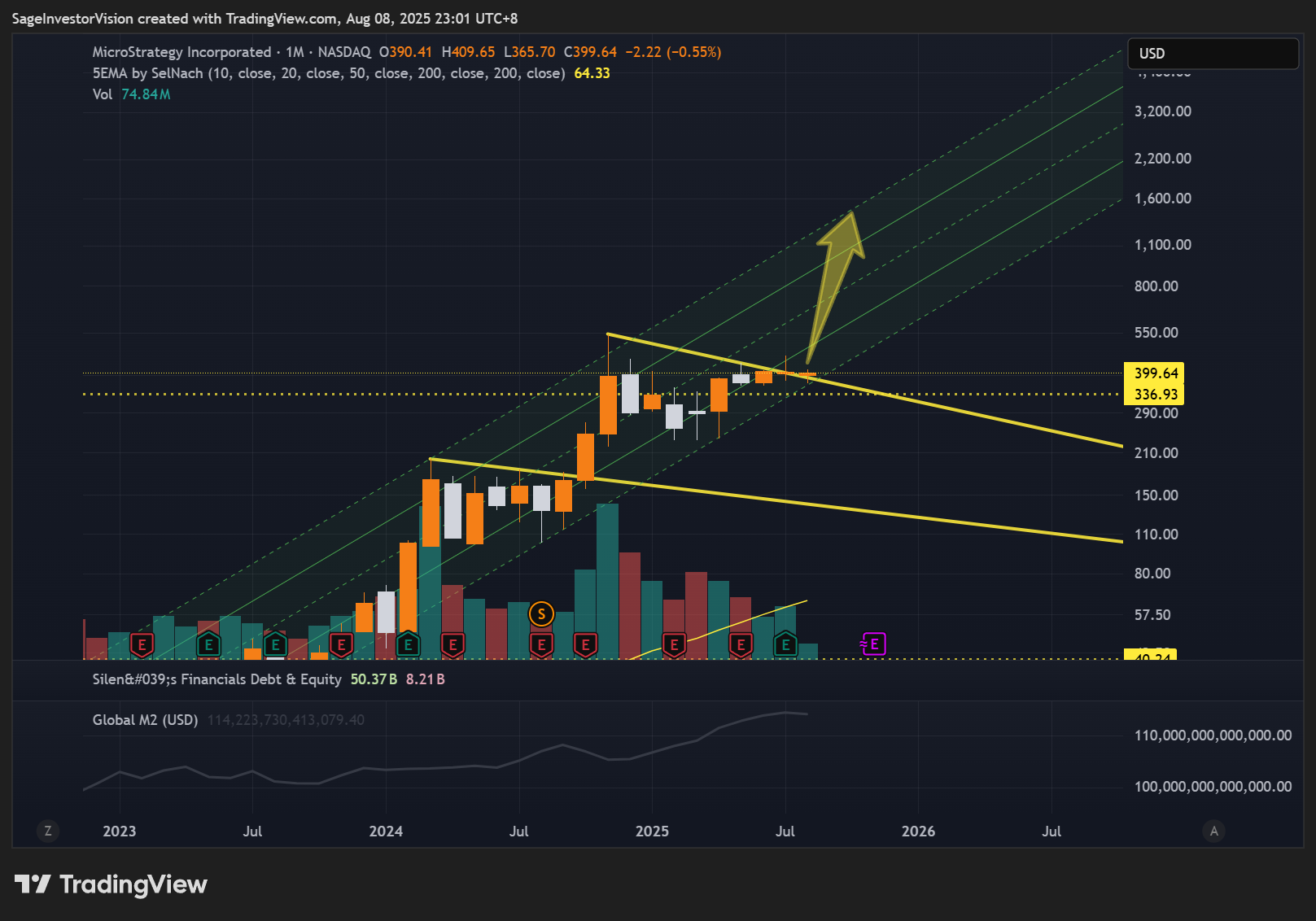Open the USD currency selector

tap(1213, 54)
